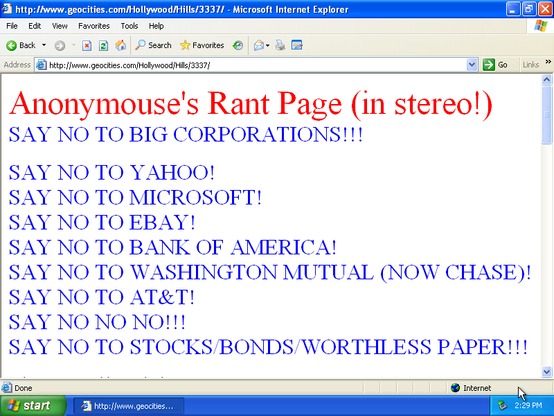Click the Done status bar text
The height and width of the screenshot is (416, 554).
pyautogui.click(x=23, y=388)
